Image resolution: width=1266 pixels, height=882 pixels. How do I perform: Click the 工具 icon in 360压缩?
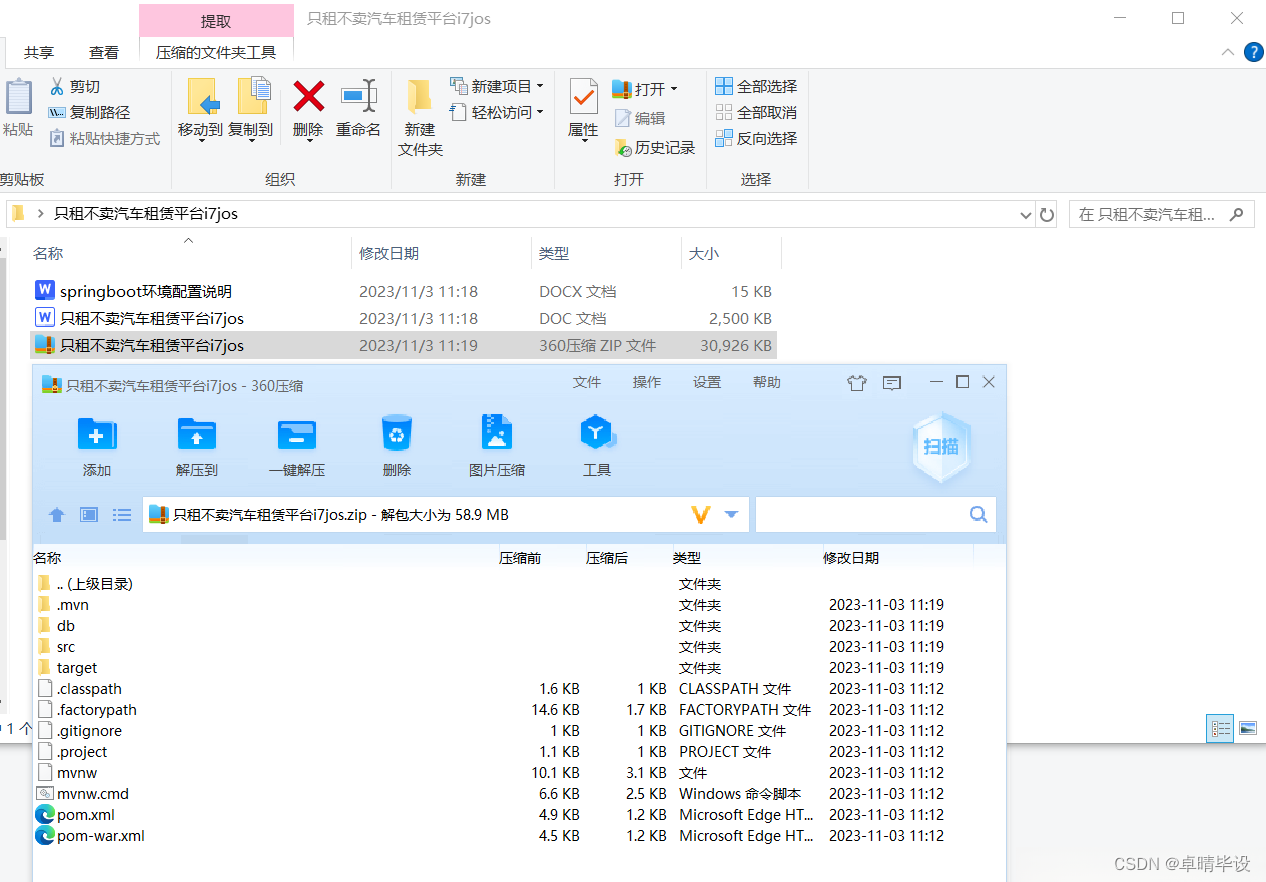pyautogui.click(x=597, y=432)
